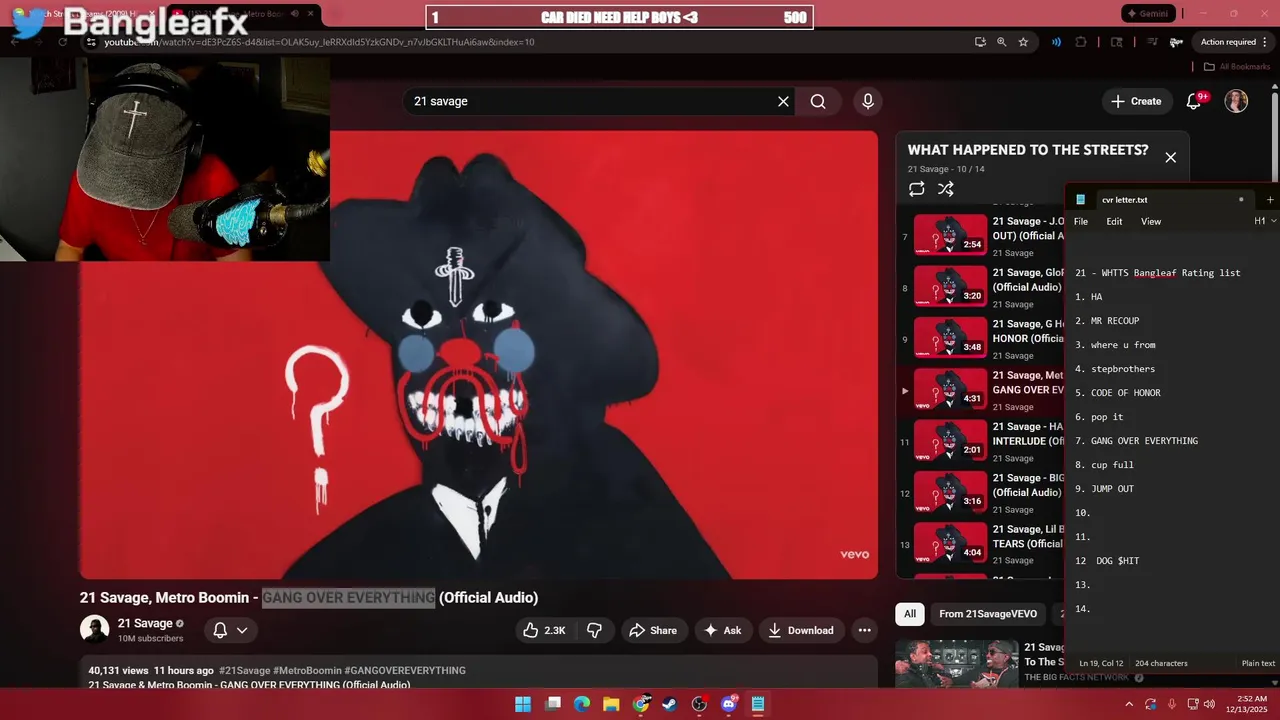Screen dimensions: 1280x720
Task: Click the zoom magnifier in address bar
Action: pos(1002,42)
